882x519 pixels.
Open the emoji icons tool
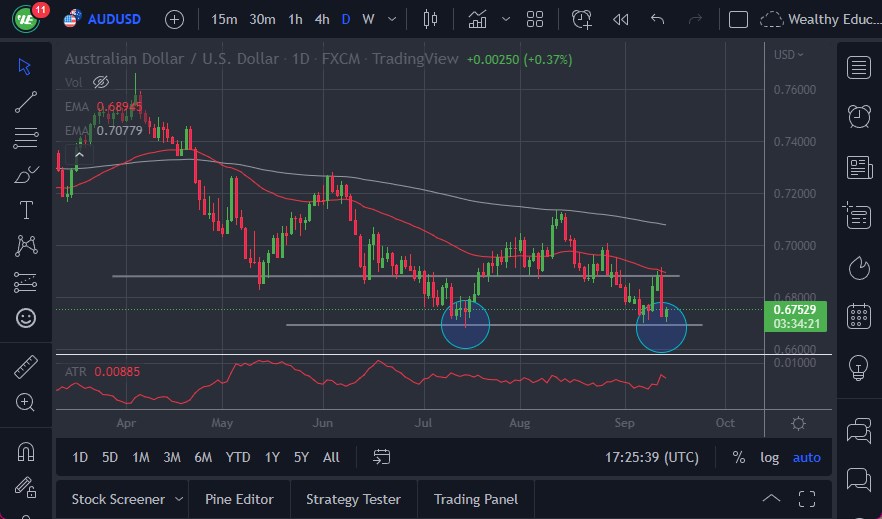[26, 318]
